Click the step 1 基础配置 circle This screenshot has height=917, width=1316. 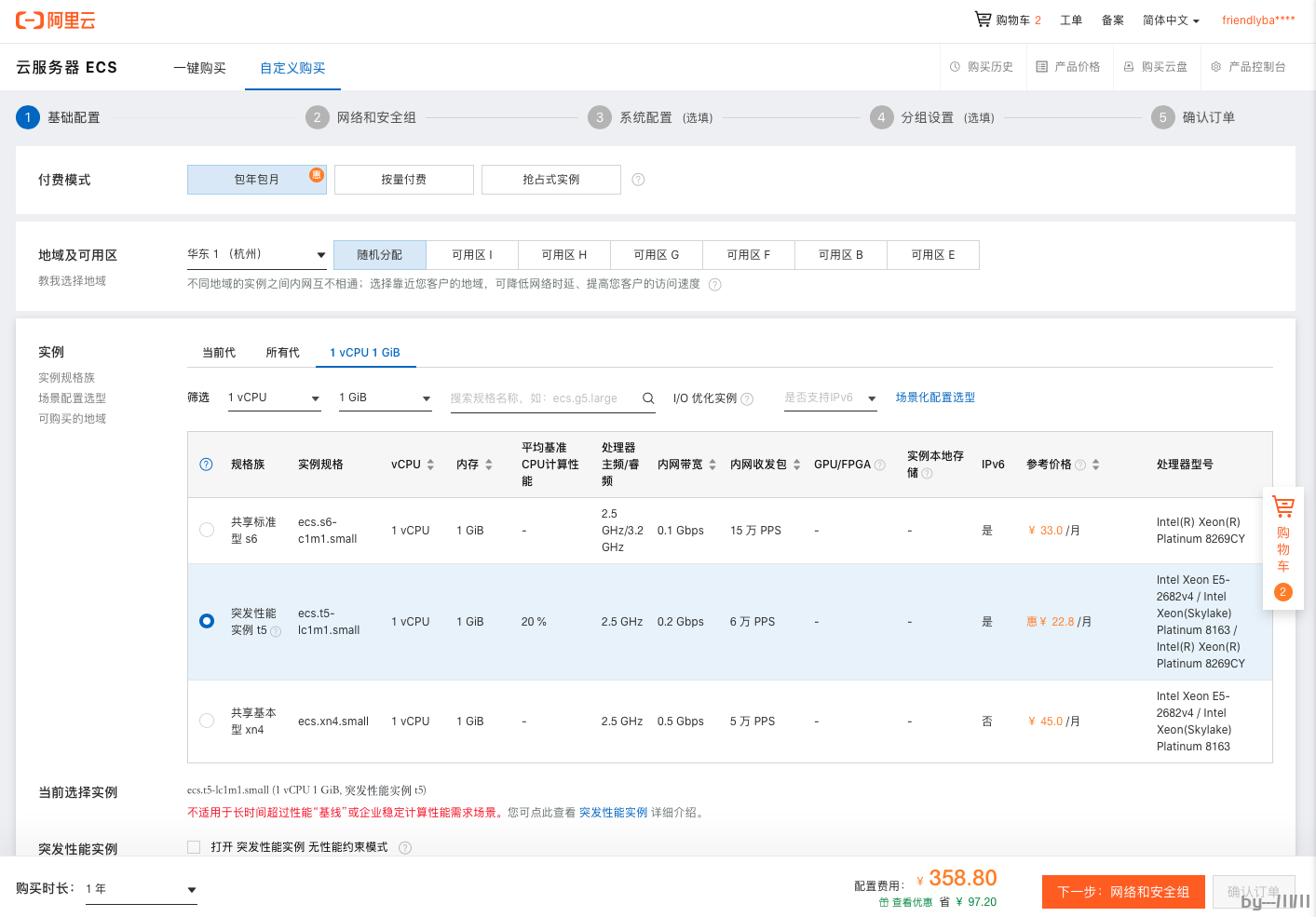pos(28,117)
